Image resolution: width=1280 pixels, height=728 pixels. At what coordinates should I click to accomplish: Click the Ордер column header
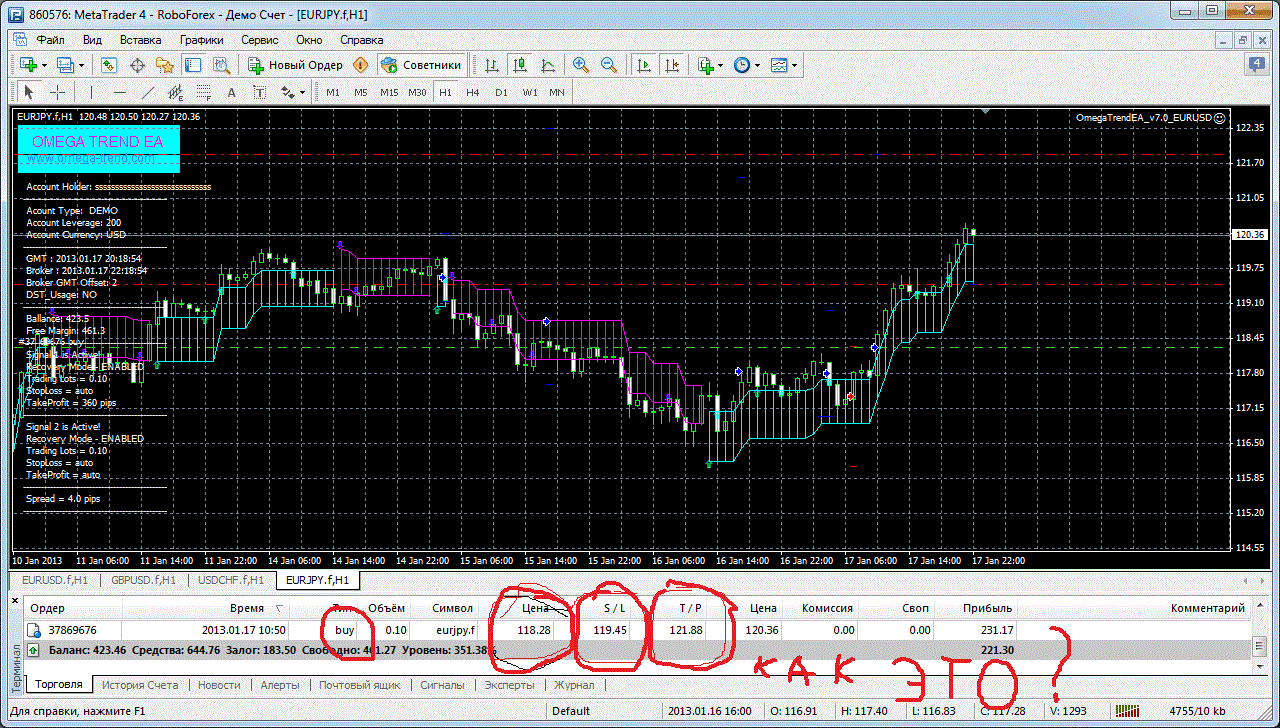pos(47,608)
